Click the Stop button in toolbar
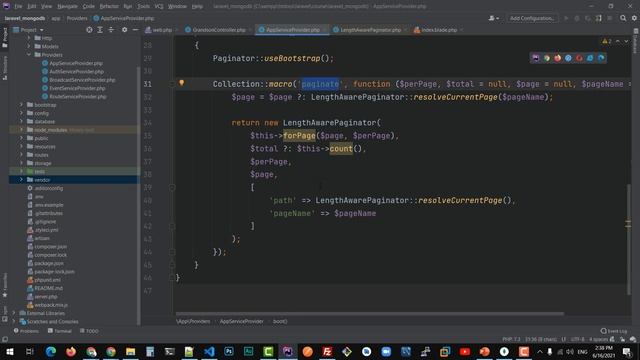640x360 pixels. pyautogui.click(x=609, y=18)
